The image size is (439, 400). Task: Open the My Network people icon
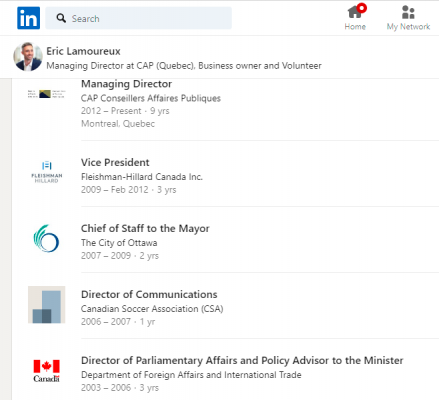[408, 12]
